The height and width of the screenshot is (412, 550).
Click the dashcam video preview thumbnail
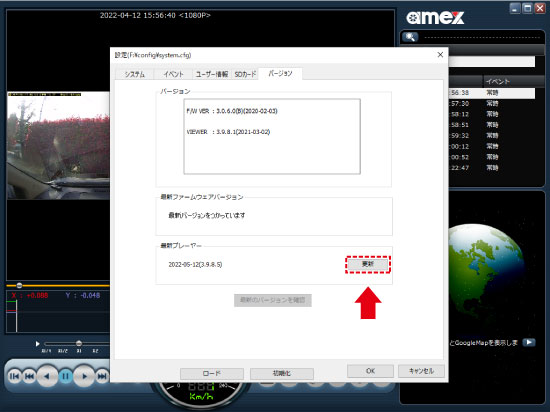click(58, 146)
